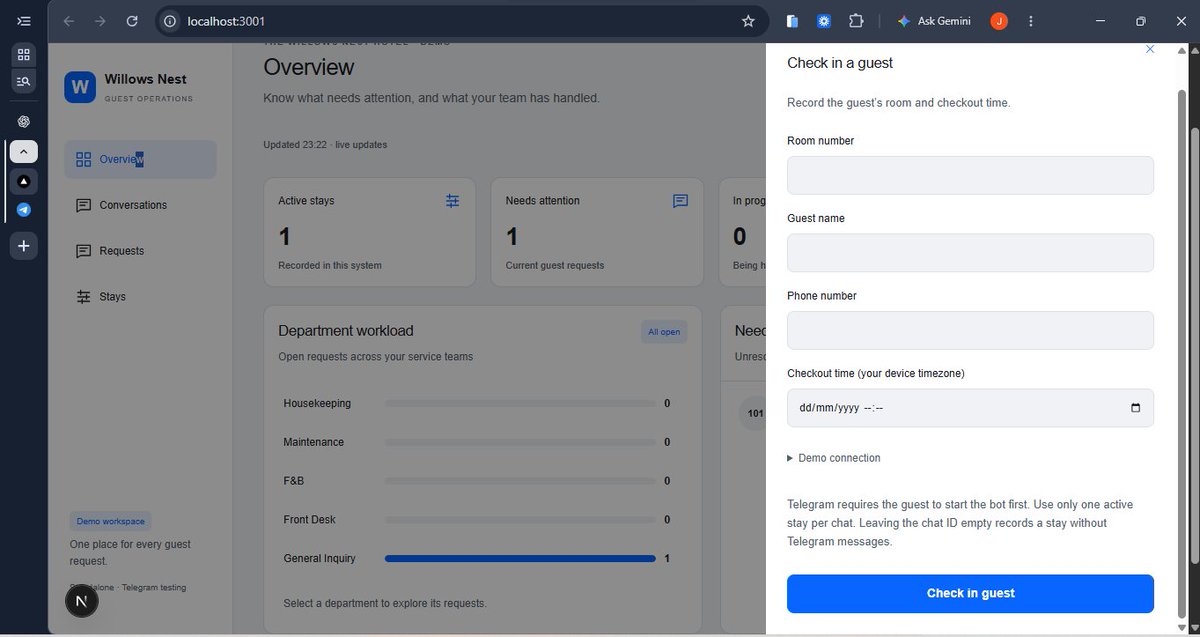Viewport: 1200px width, 637px height.
Task: Go back in browser history
Action: (68, 21)
